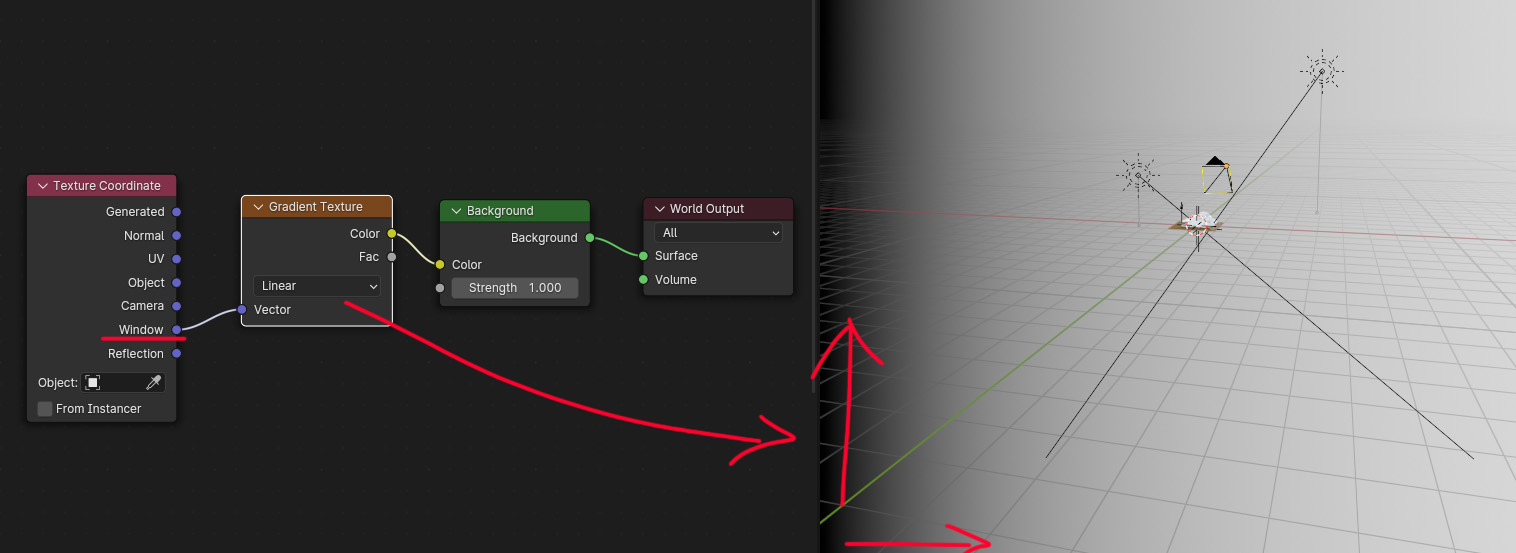
Task: Click the Window label in Texture Coordinate
Action: (141, 330)
